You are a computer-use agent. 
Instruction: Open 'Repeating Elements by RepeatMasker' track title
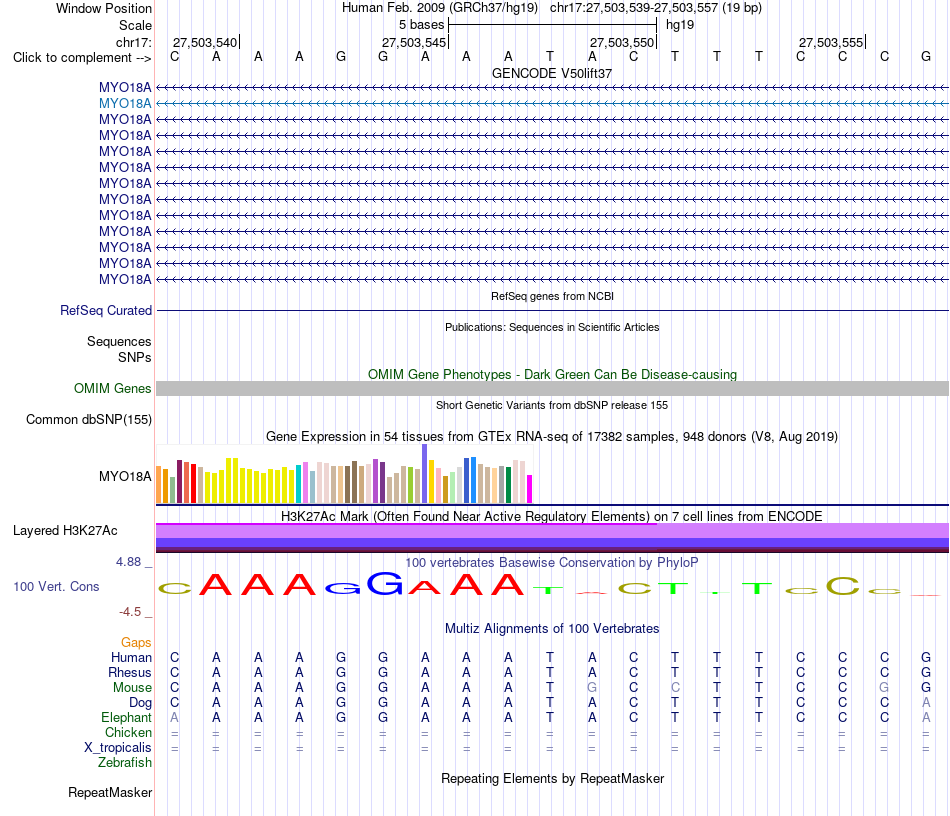(552, 778)
